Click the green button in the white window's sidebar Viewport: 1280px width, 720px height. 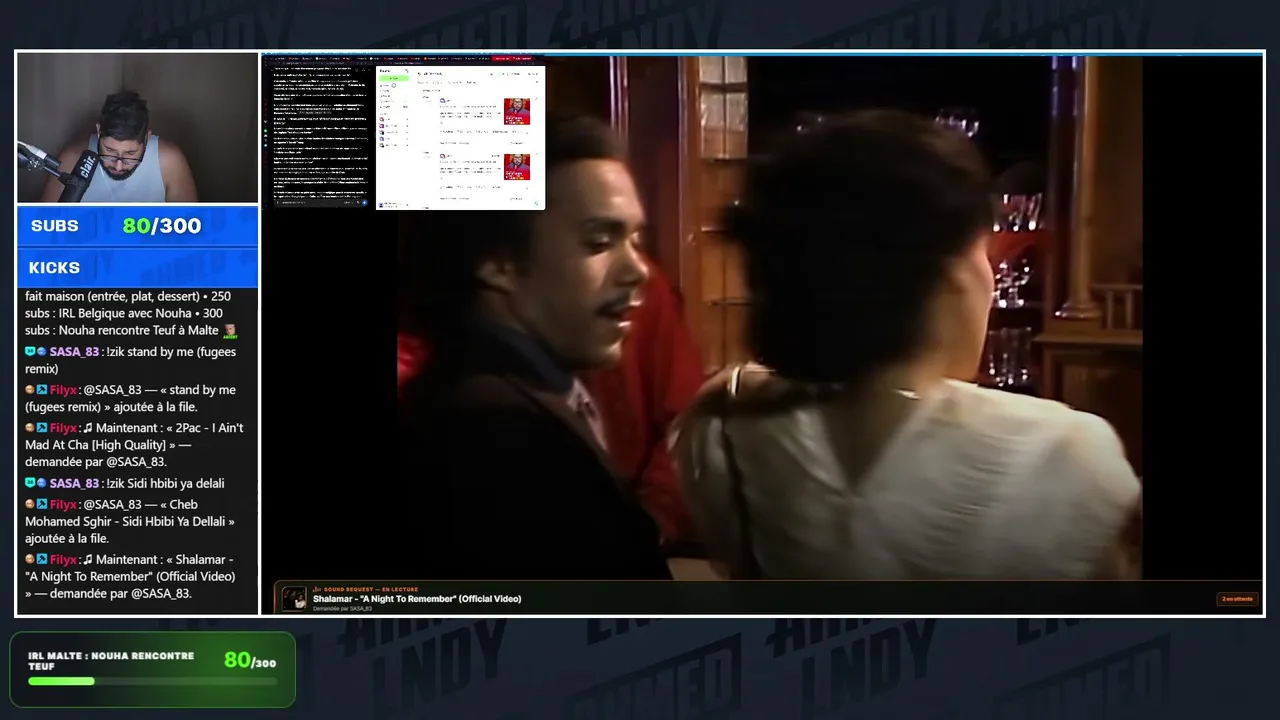point(394,77)
